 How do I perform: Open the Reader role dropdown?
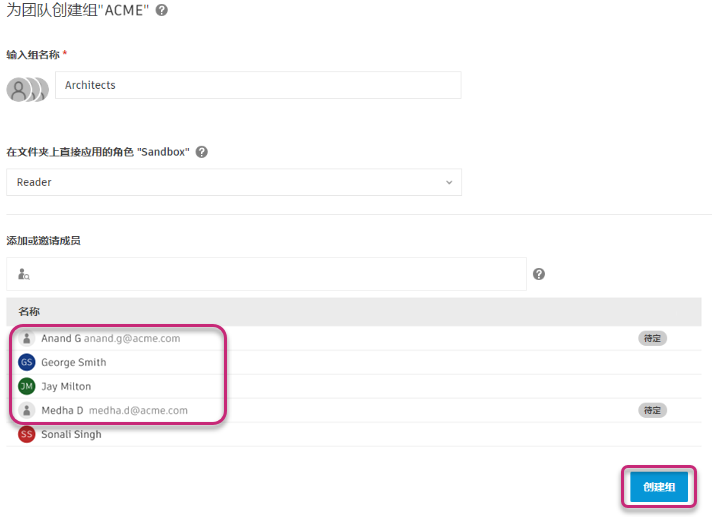tap(234, 182)
